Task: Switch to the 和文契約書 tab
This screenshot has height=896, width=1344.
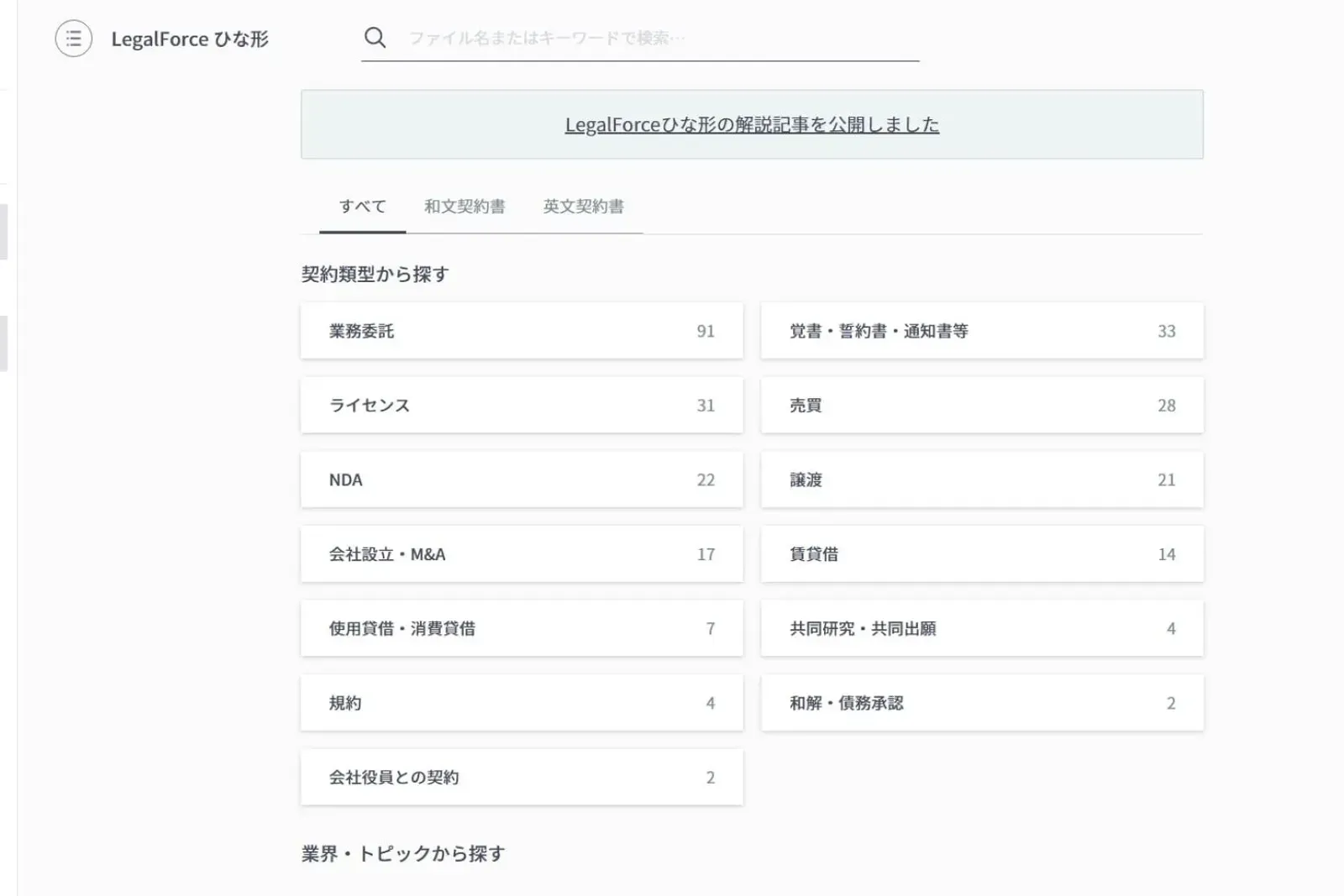Action: click(465, 207)
